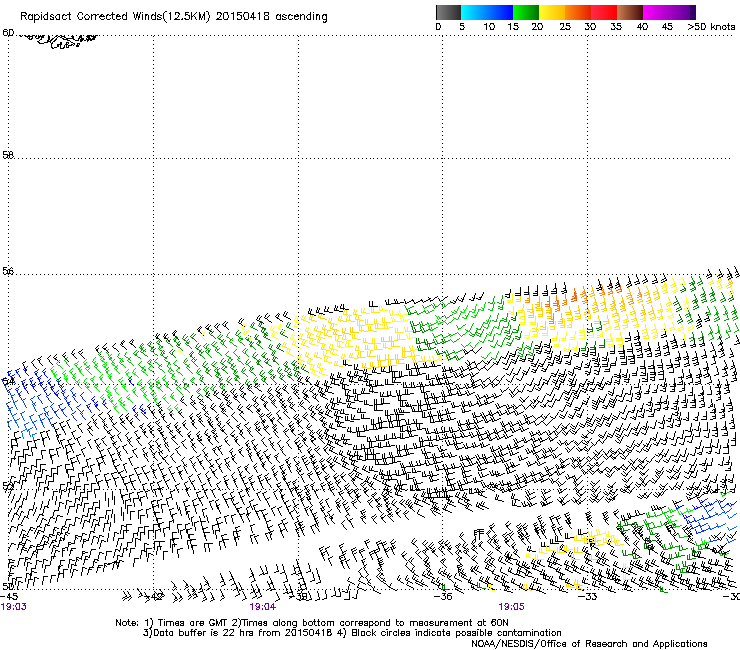
Task: Click the yellow 20-25 knots legend color
Action: tap(552, 12)
